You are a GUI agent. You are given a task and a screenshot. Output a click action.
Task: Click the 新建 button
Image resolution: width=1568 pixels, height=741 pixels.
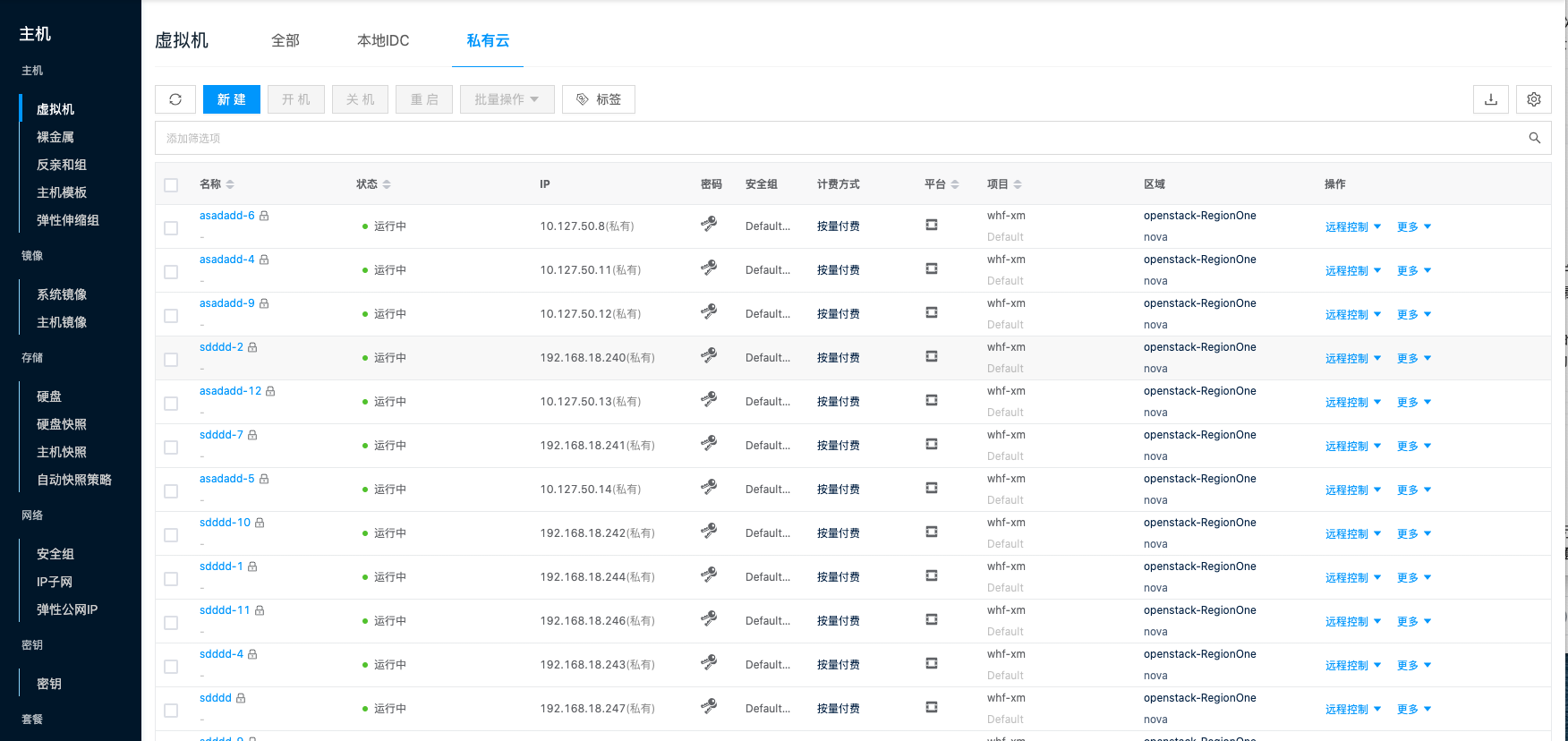pos(232,99)
